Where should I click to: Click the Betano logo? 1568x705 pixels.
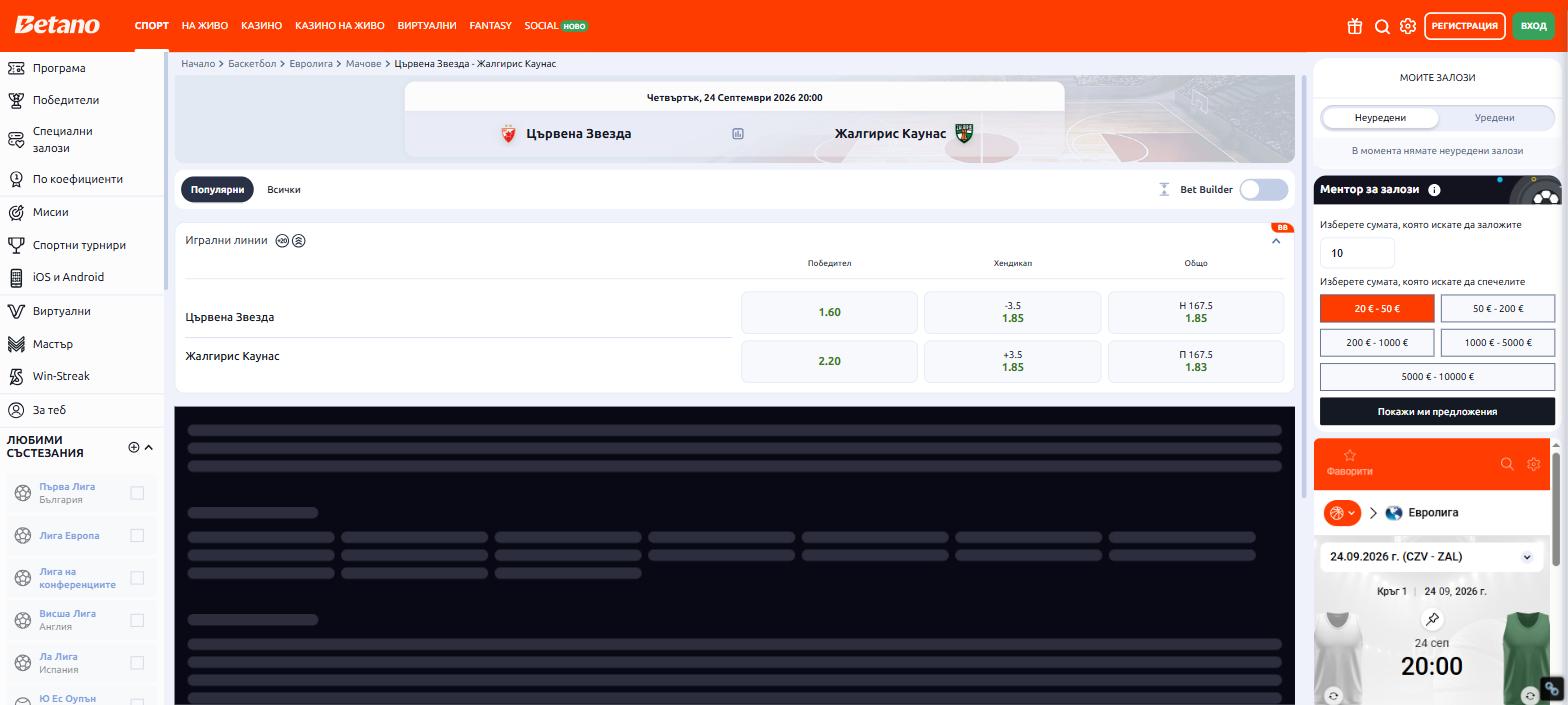(57, 25)
